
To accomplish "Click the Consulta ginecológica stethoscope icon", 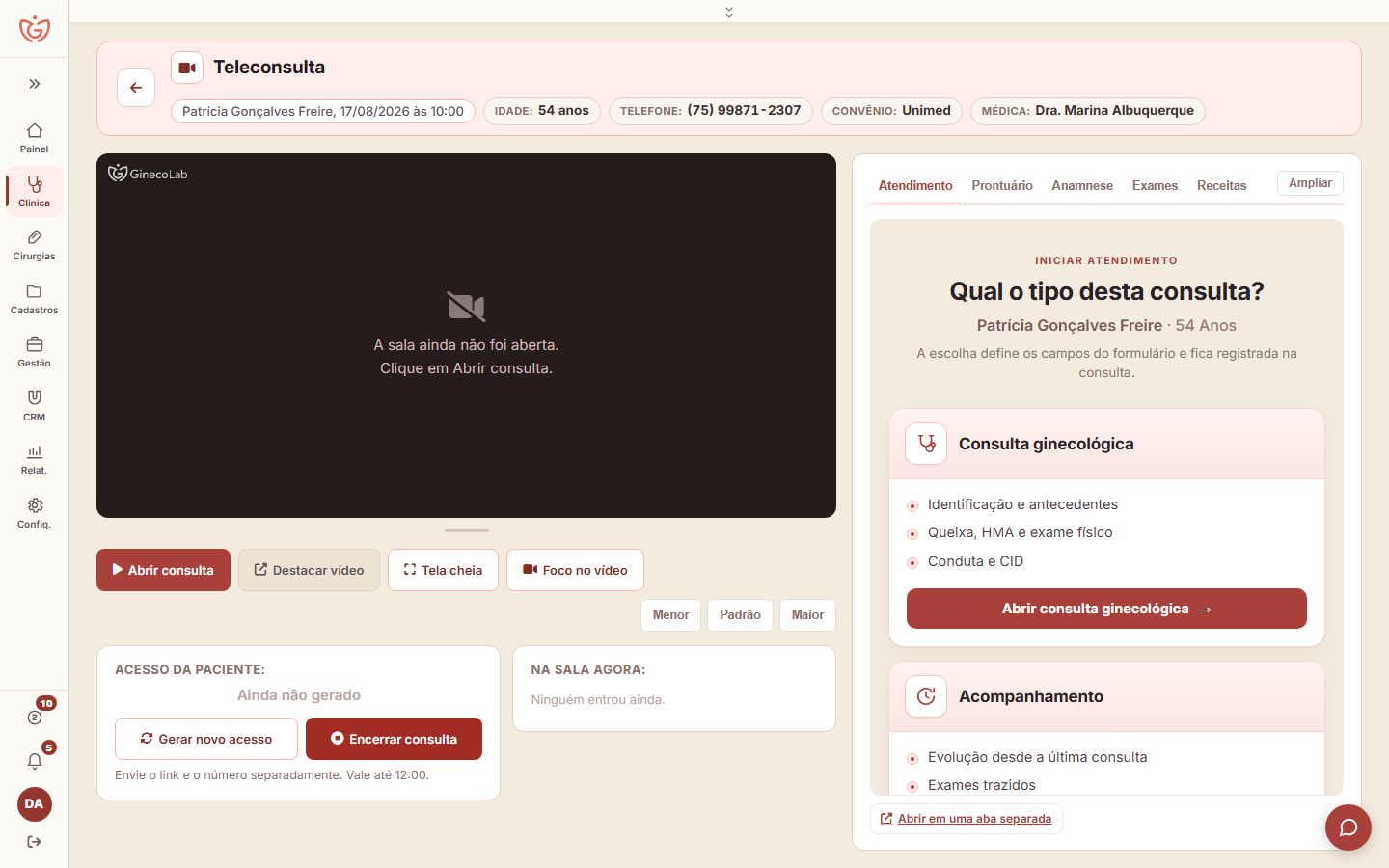I will 926,444.
